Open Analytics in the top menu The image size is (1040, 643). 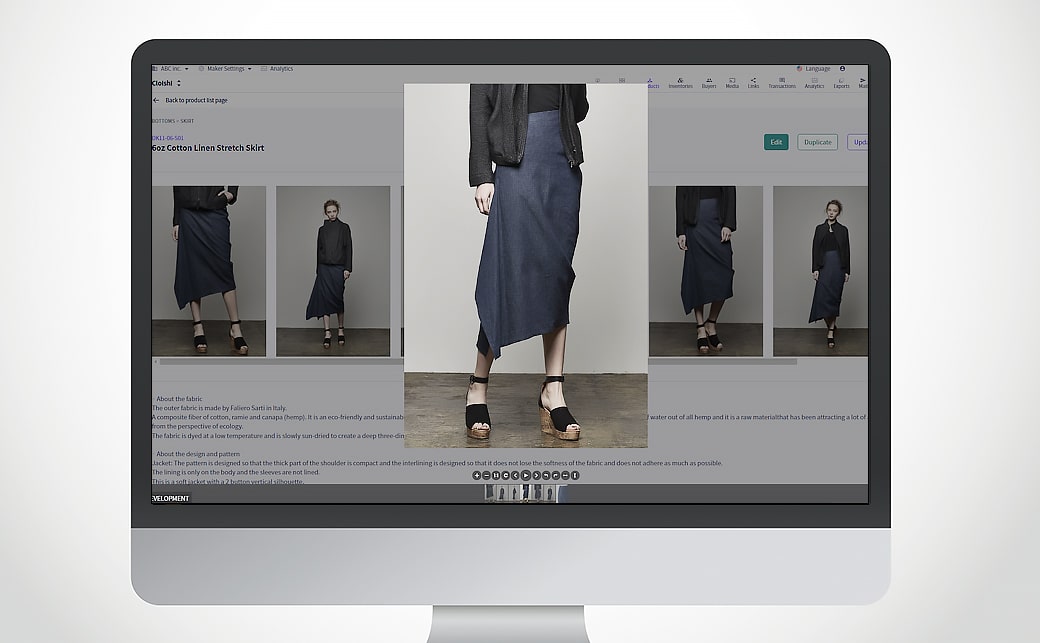[x=277, y=68]
